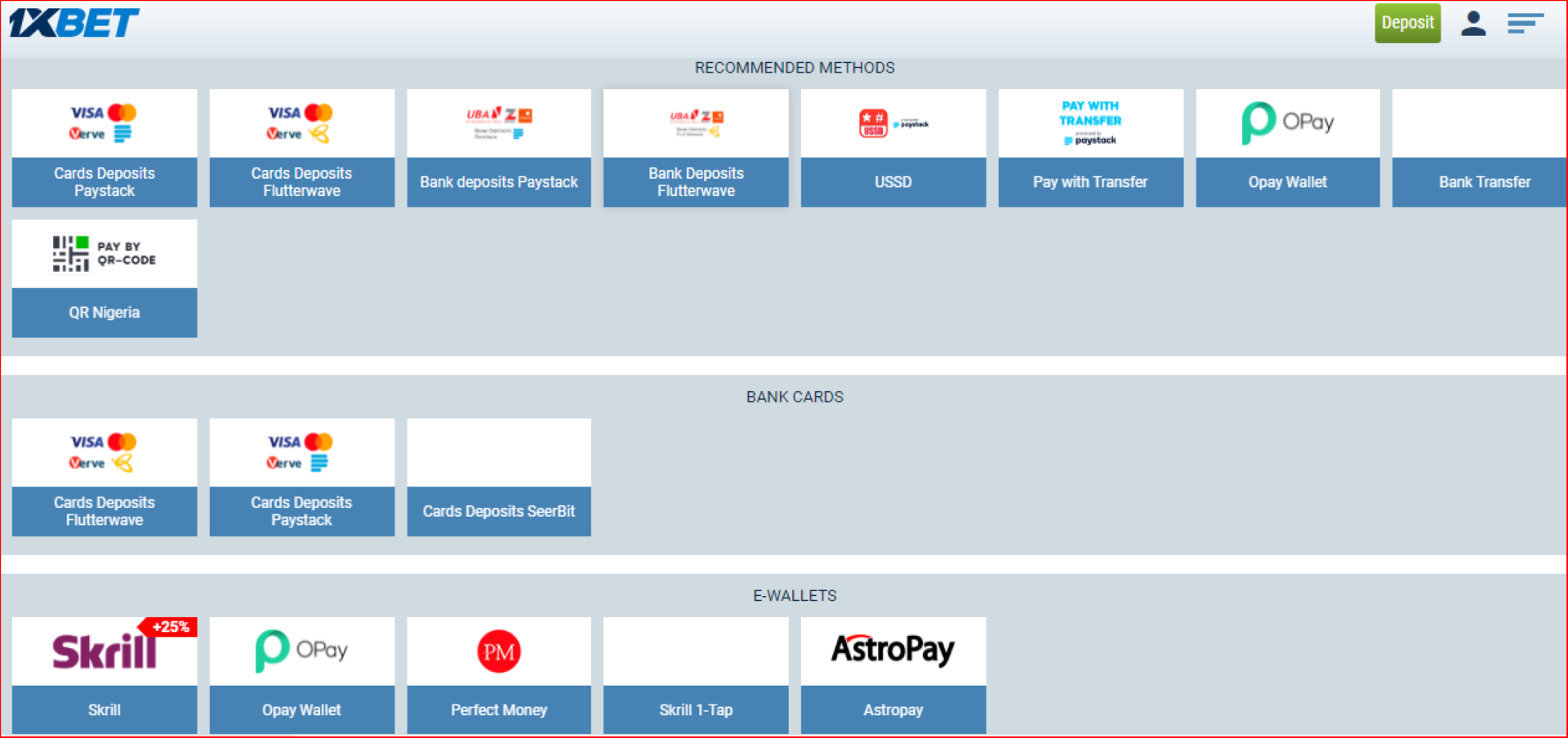This screenshot has height=738, width=1568.
Task: Click Visa Verve Paystack logo in Bank Cards
Action: point(301,452)
